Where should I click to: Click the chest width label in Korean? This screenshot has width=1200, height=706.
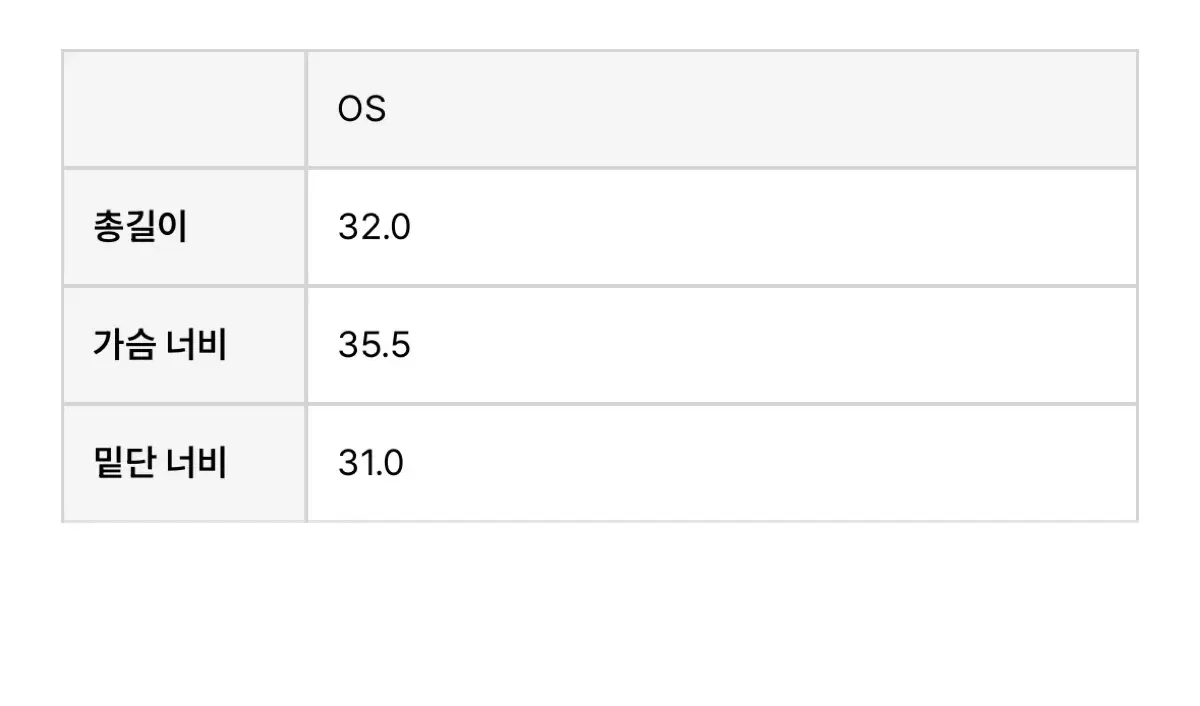160,346
